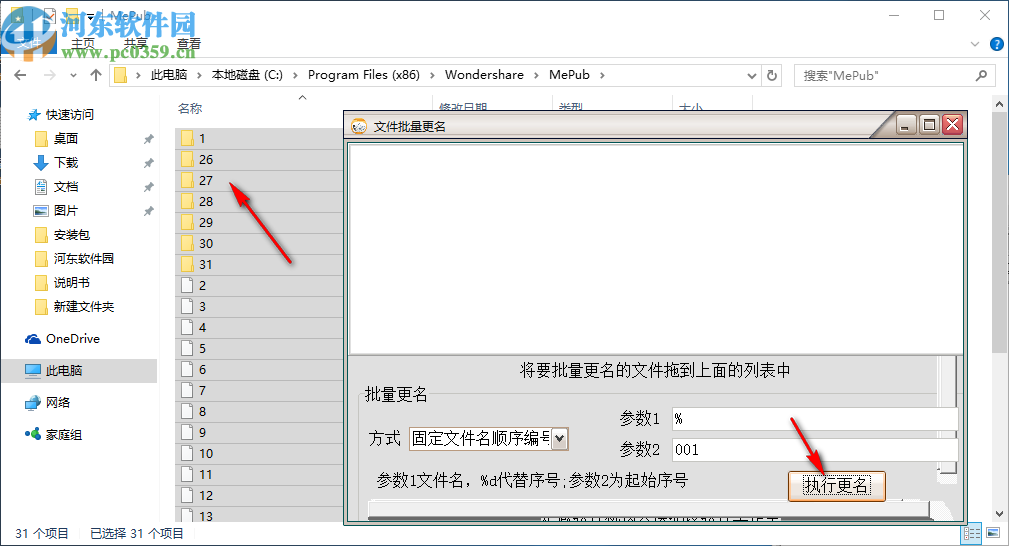Click the pin icon next to 文档
The image size is (1009, 546).
[x=149, y=187]
